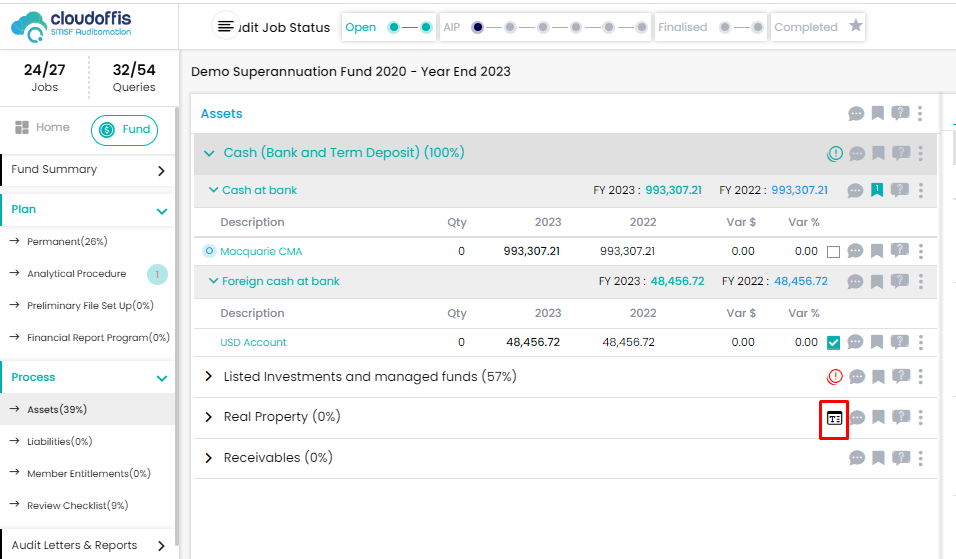Open three-dot menu for Macquarie CMA
The image size is (956, 559).
(921, 251)
